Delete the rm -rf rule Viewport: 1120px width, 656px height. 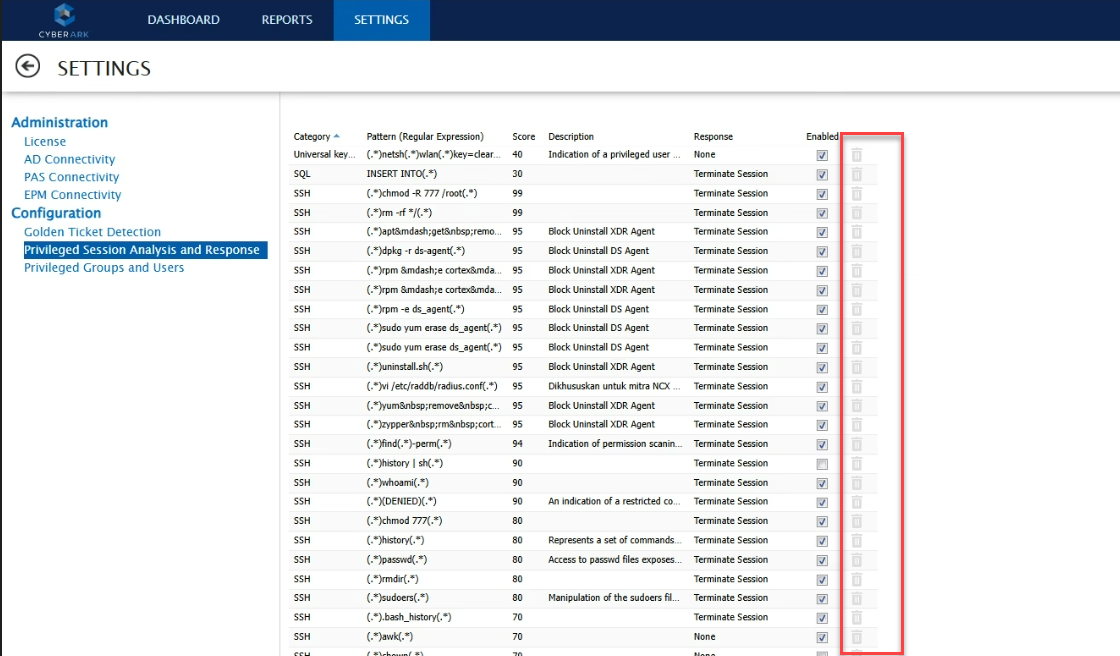(856, 212)
